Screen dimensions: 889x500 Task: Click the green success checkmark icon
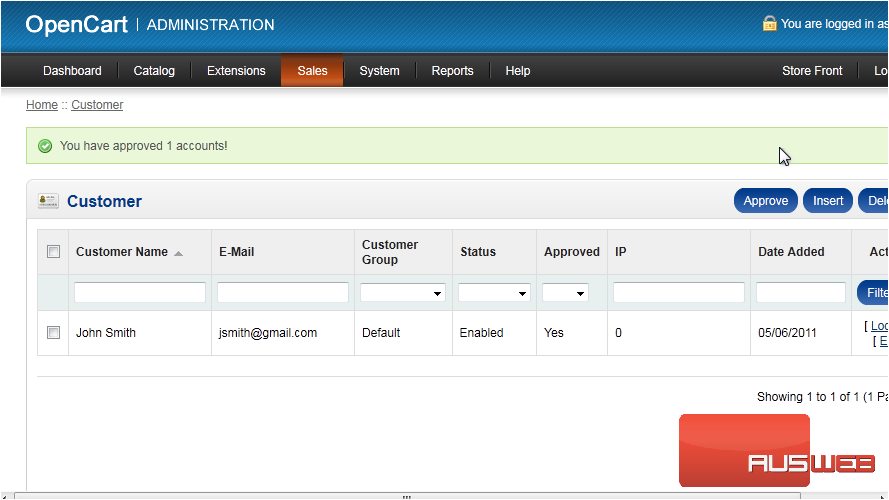click(45, 146)
